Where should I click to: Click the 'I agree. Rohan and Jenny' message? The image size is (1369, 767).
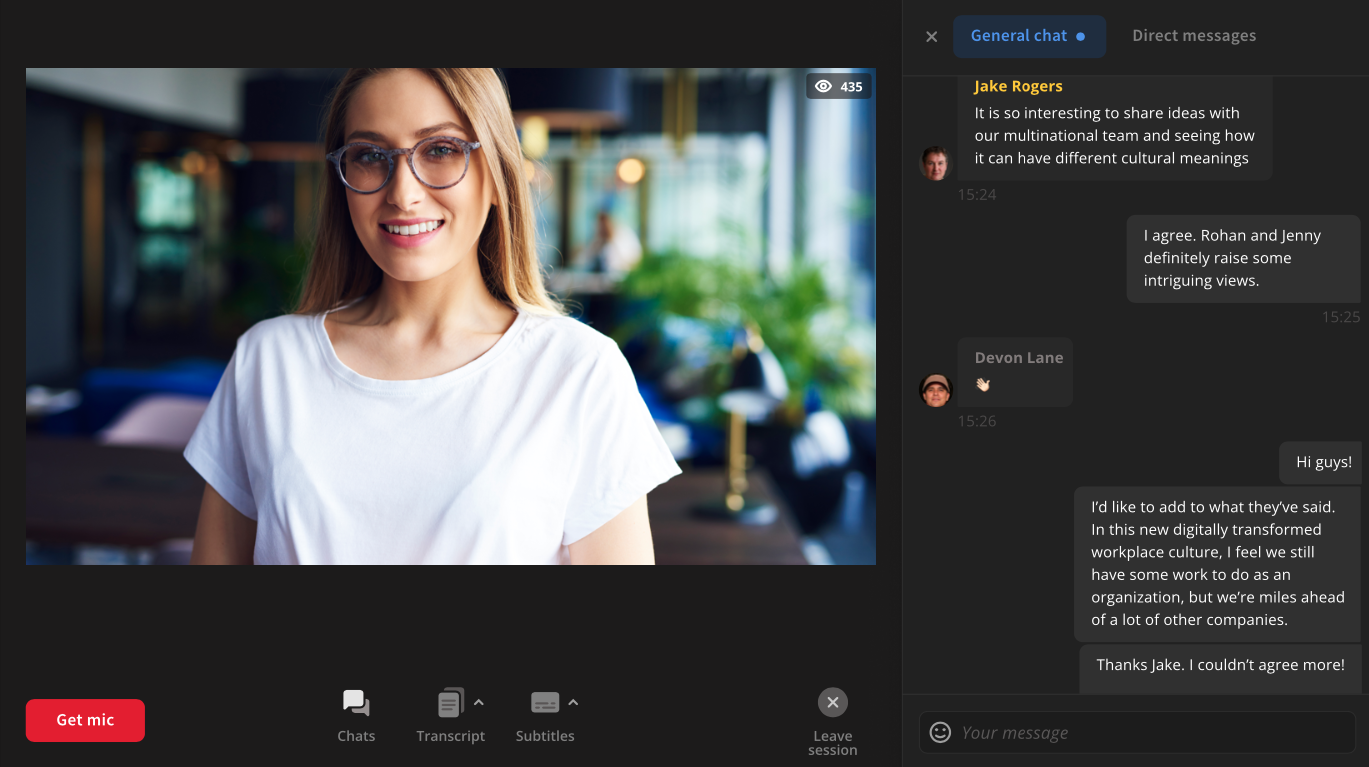point(1243,258)
